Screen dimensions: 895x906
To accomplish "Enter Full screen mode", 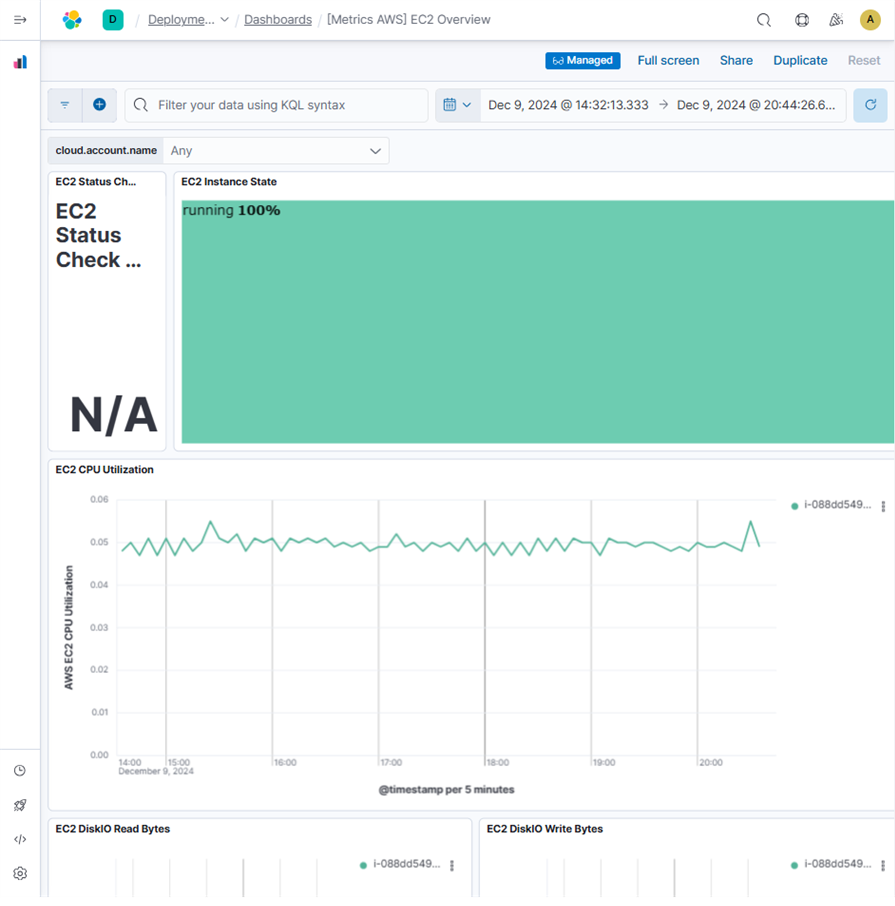I will tap(668, 61).
